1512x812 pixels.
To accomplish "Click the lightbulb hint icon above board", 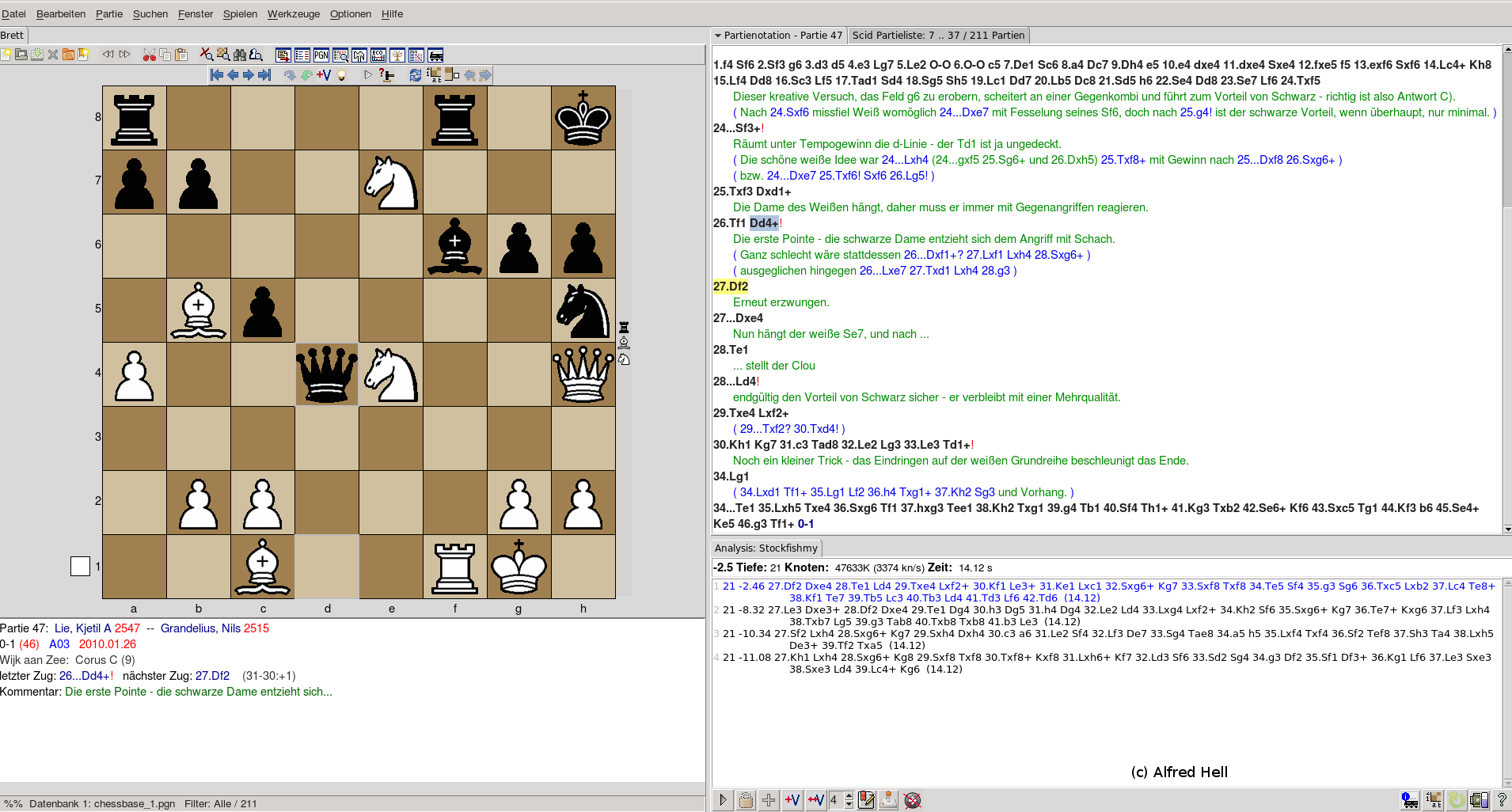I will click(x=342, y=75).
